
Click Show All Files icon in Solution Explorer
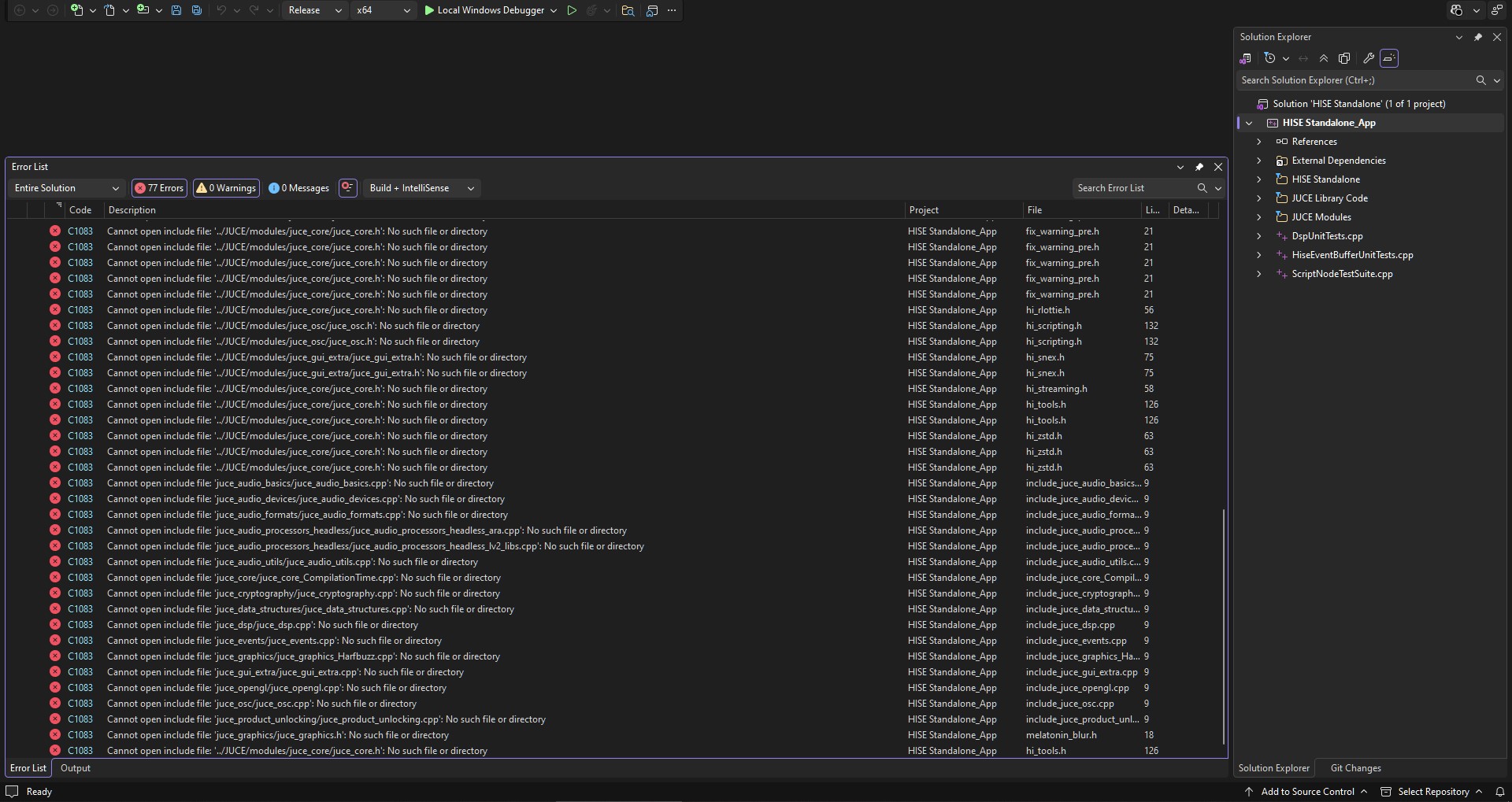1344,58
